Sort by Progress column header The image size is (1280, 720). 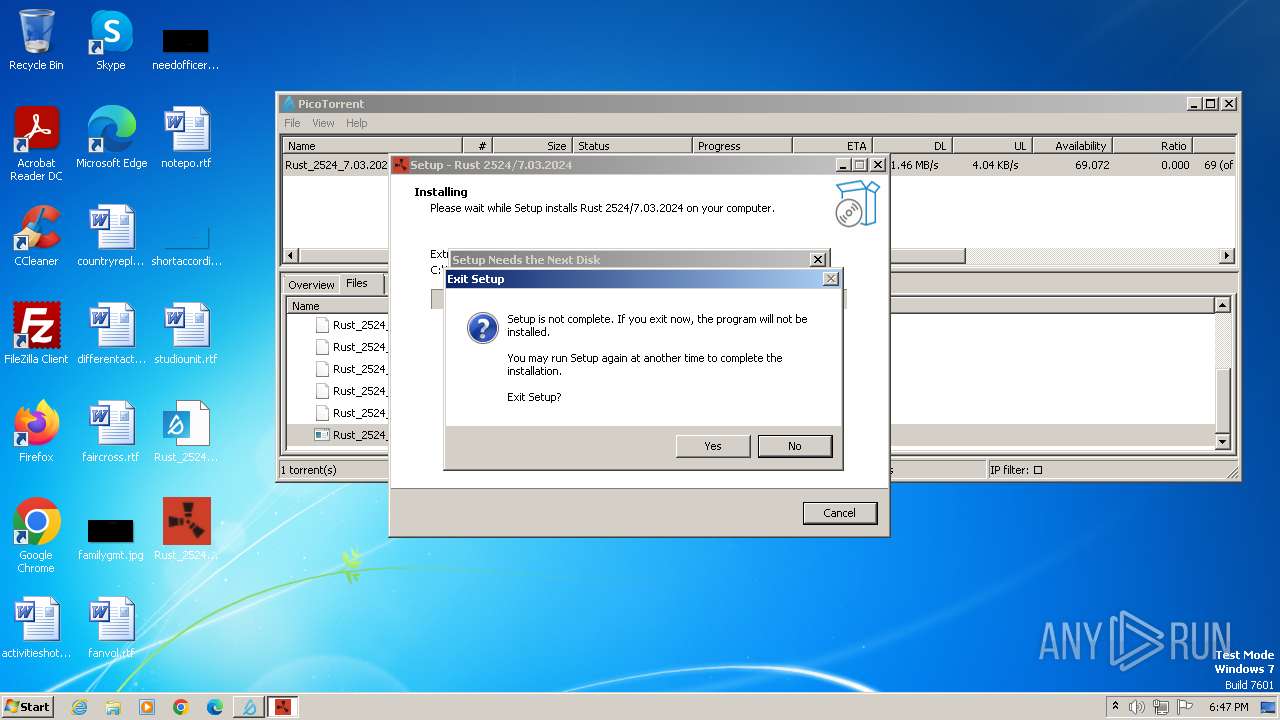[742, 146]
